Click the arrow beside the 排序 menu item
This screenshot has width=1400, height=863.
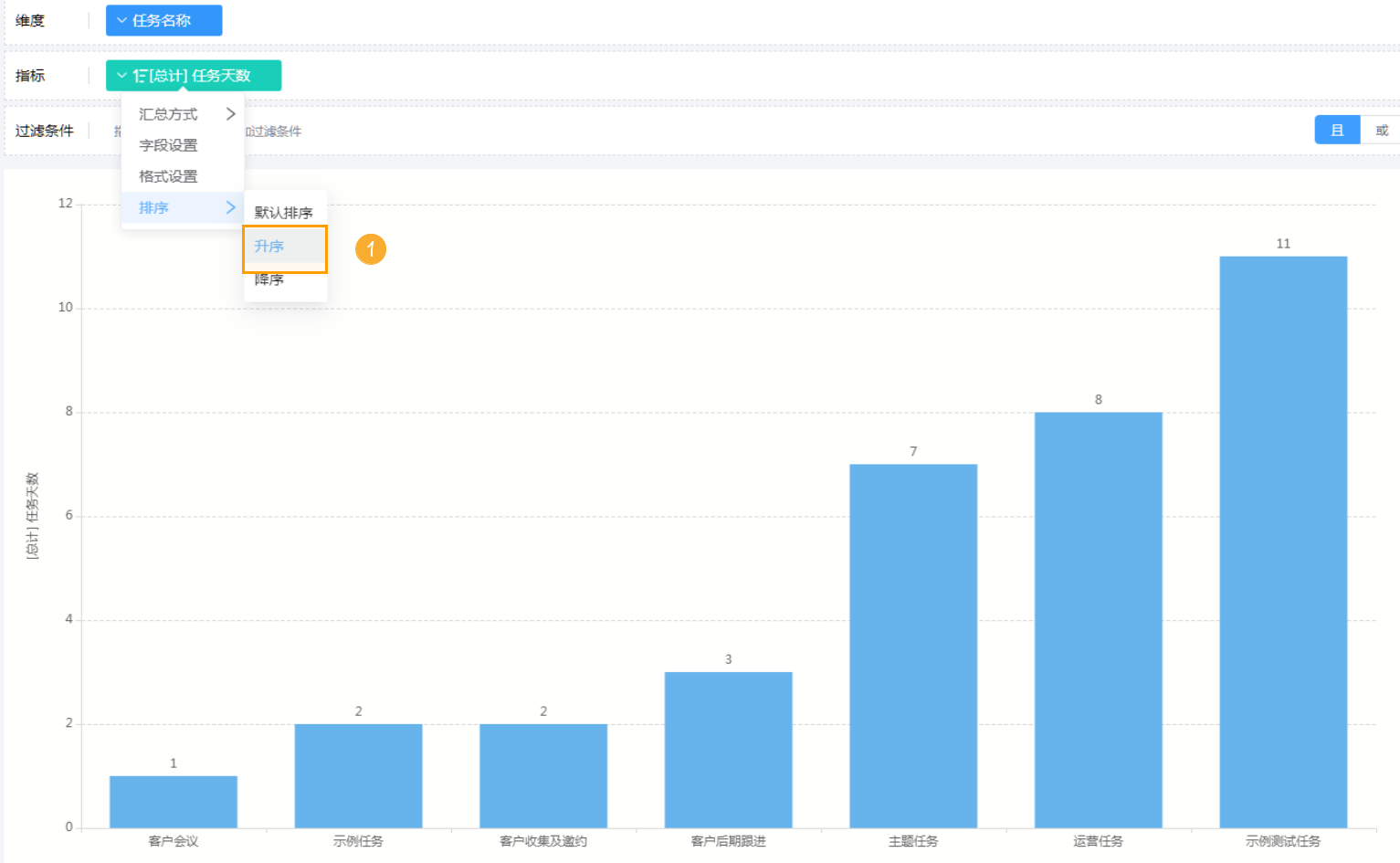230,208
